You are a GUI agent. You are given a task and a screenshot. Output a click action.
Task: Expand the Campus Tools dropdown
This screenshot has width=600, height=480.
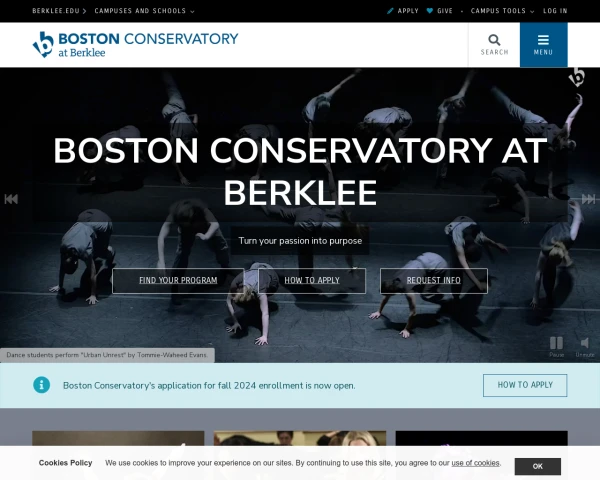coord(502,11)
